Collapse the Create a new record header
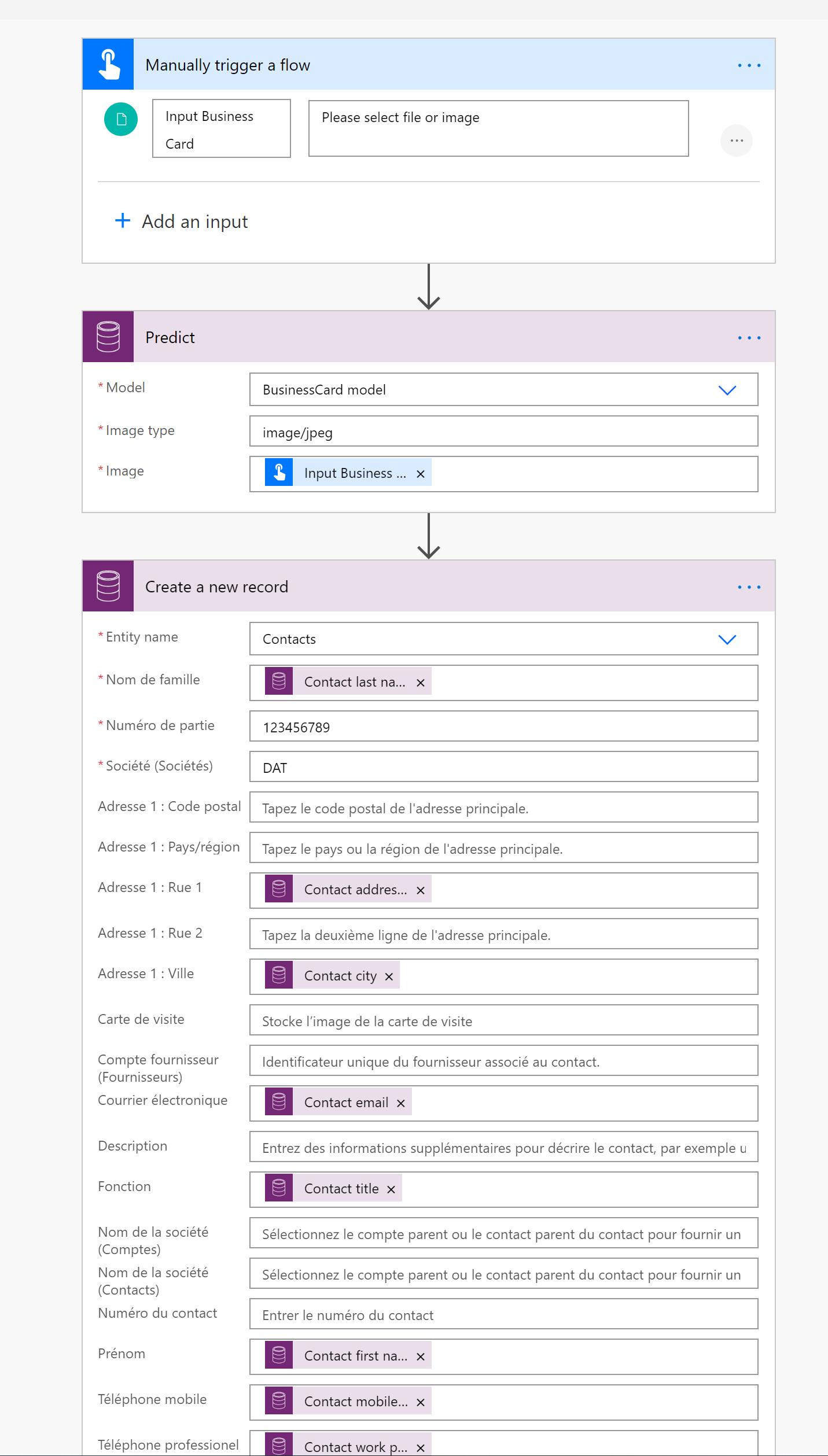The width and height of the screenshot is (828, 1456). [429, 586]
